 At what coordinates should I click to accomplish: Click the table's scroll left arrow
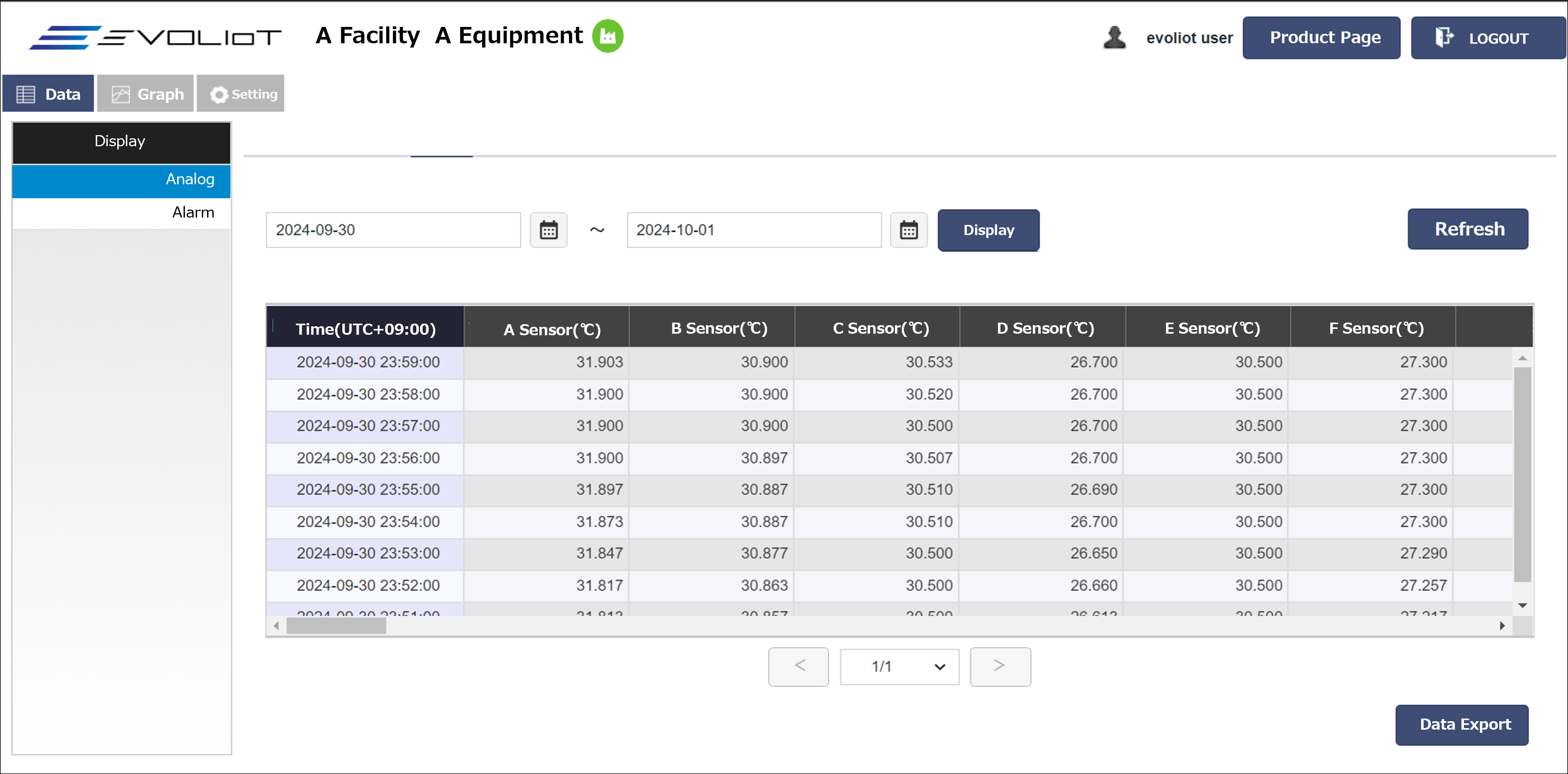pos(276,626)
